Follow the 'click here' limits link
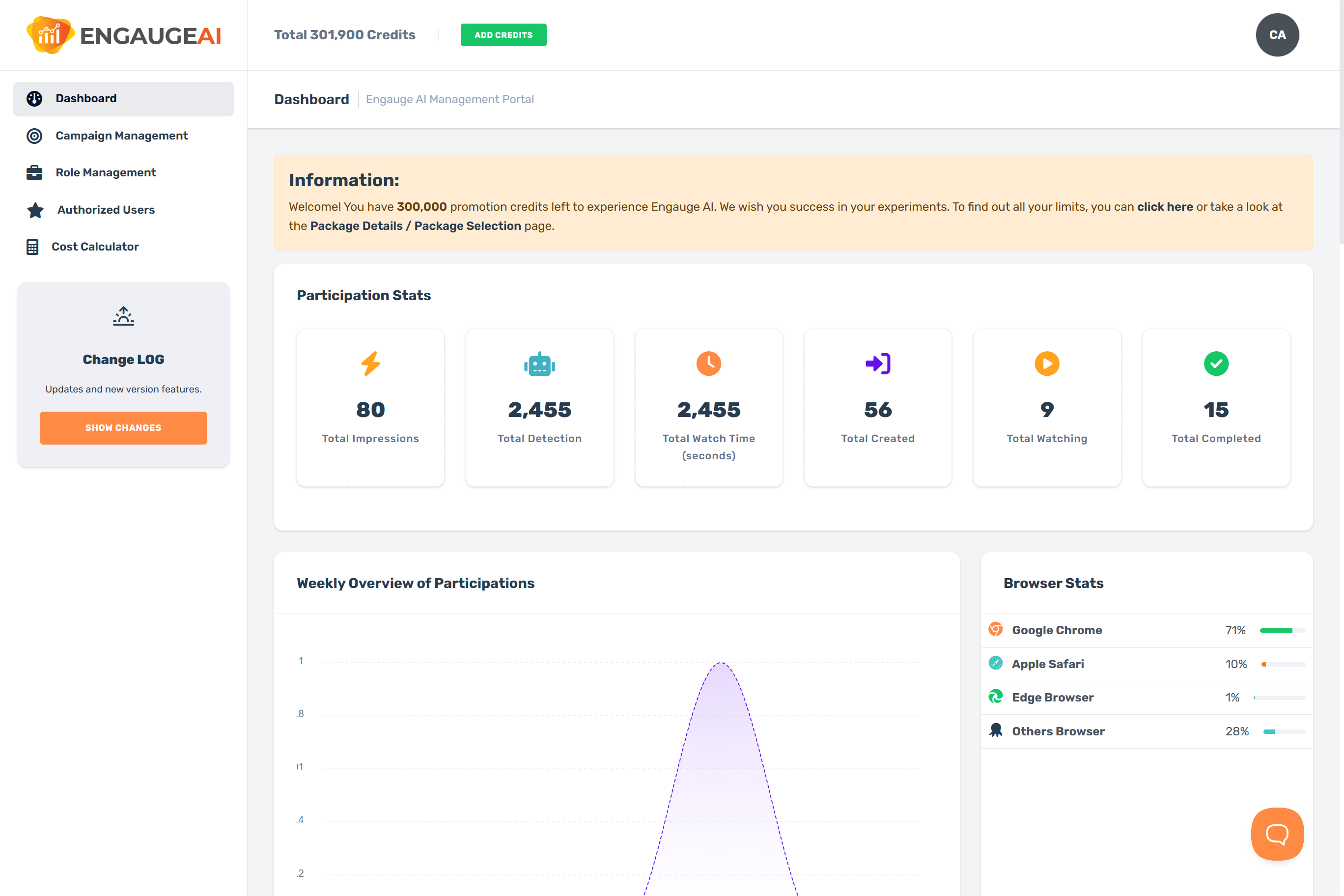This screenshot has height=896, width=1344. click(1165, 207)
